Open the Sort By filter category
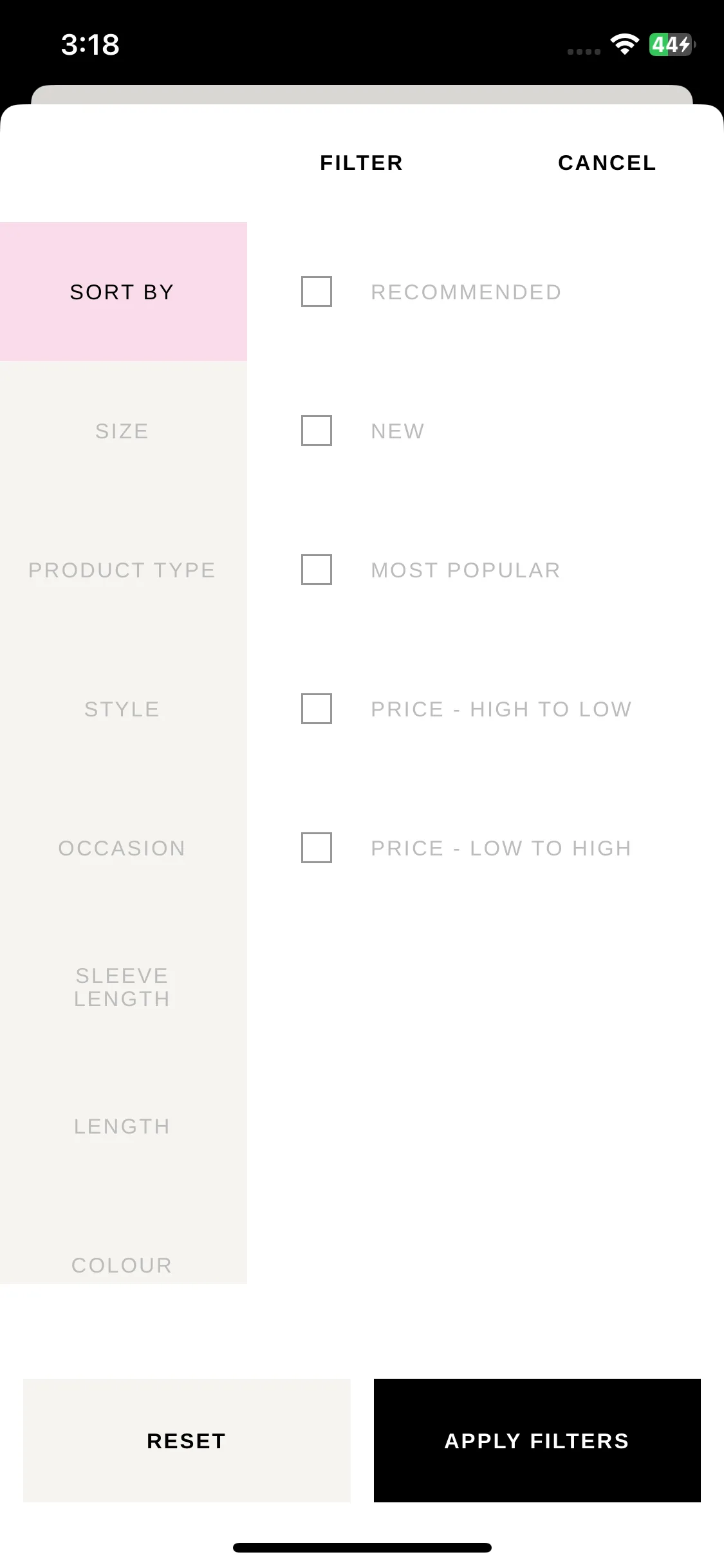The image size is (724, 1568). pos(124,292)
